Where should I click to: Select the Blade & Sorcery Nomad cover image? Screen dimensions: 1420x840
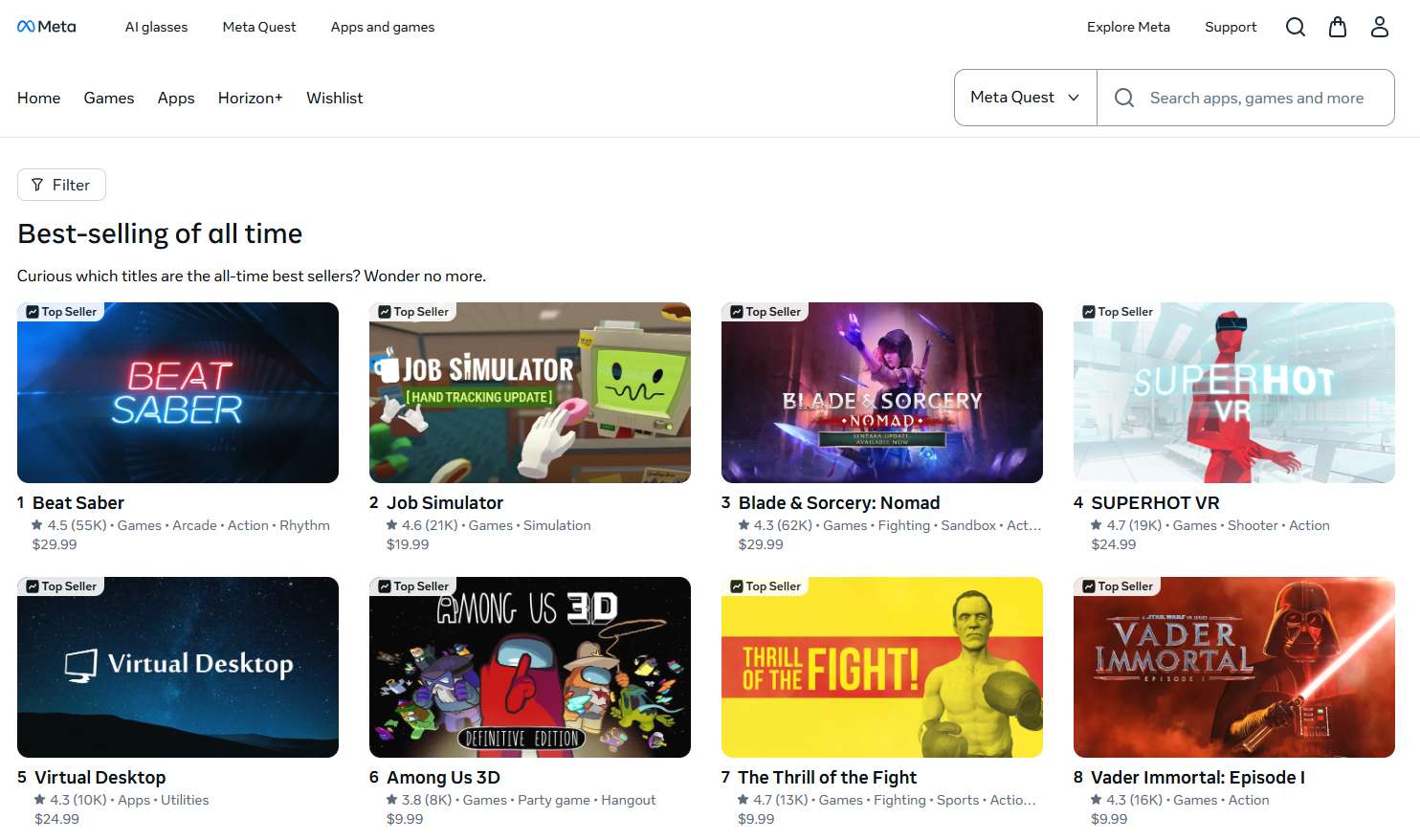point(882,392)
